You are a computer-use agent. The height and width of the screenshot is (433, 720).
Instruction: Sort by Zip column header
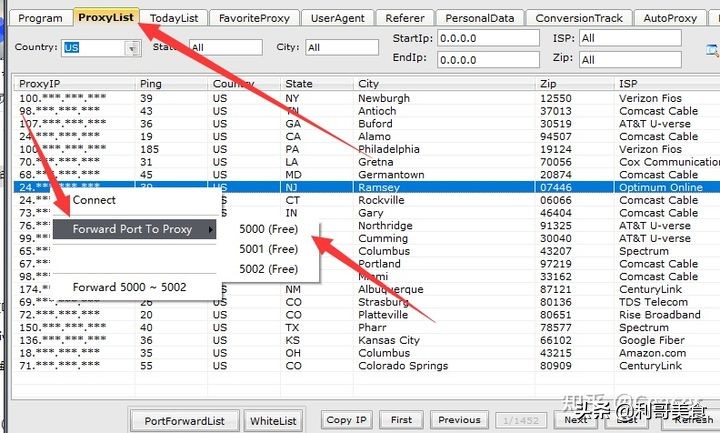(x=574, y=84)
